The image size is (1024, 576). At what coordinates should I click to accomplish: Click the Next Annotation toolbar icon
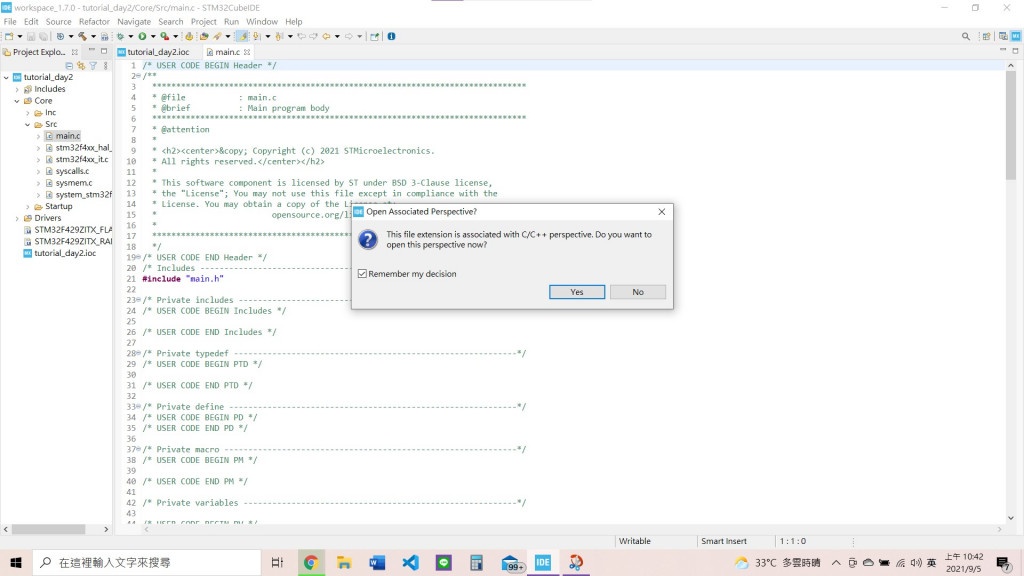pos(257,37)
